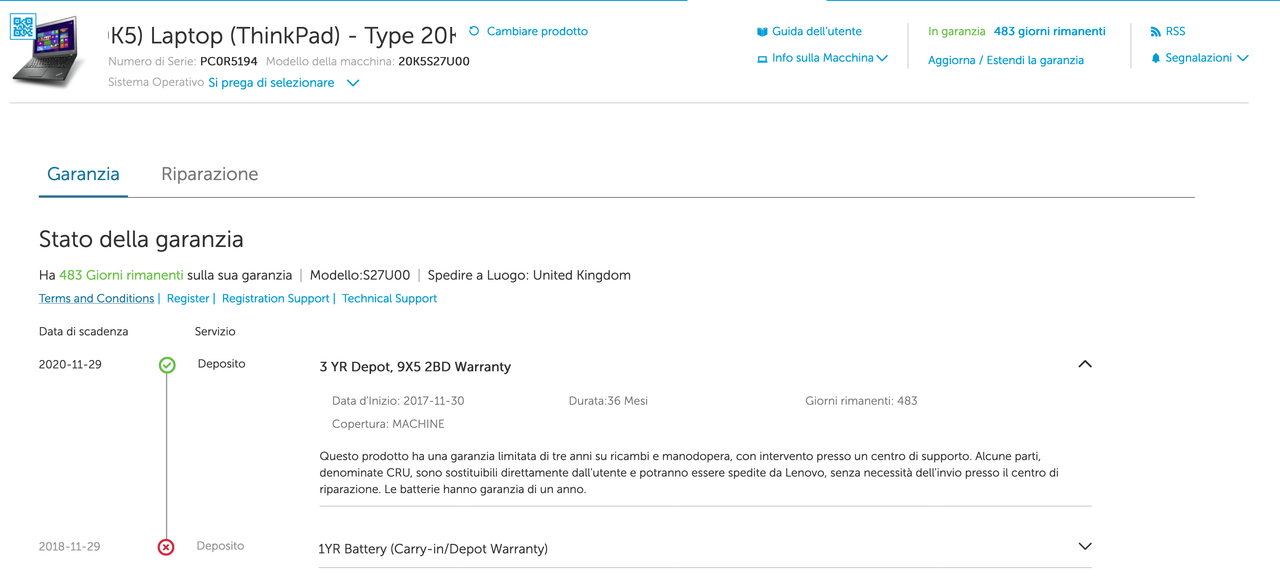
Task: Open Registration Support link
Action: coord(275,298)
